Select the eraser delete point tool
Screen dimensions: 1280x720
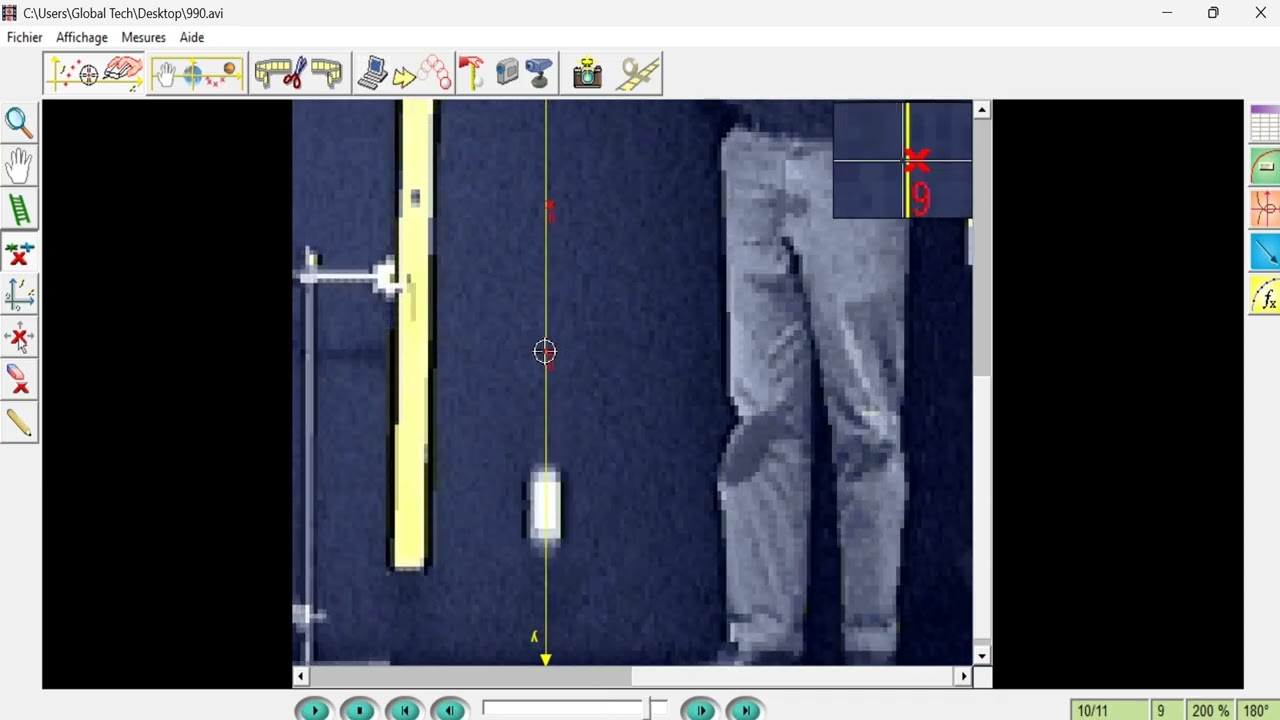[x=19, y=380]
